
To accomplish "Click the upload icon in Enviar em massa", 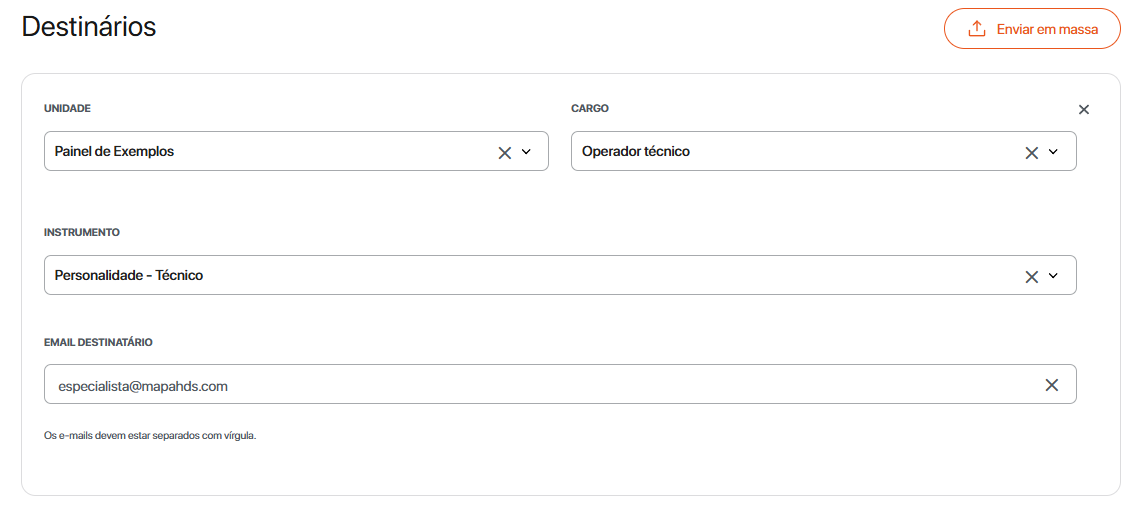I will (x=977, y=29).
